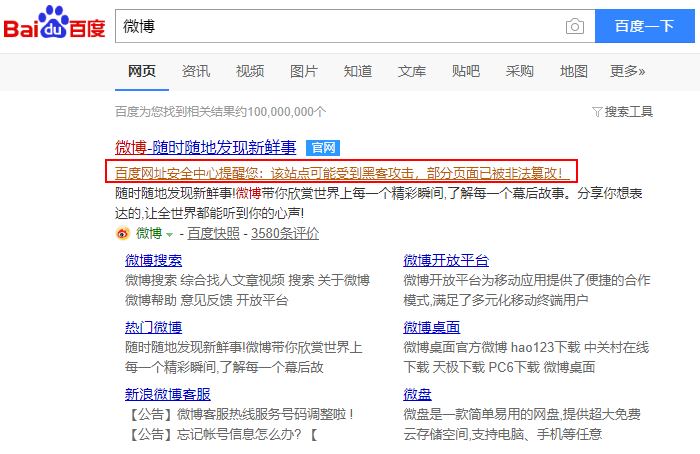Click the result count text 100,000,000个
This screenshot has width=700, height=454.
coord(287,112)
